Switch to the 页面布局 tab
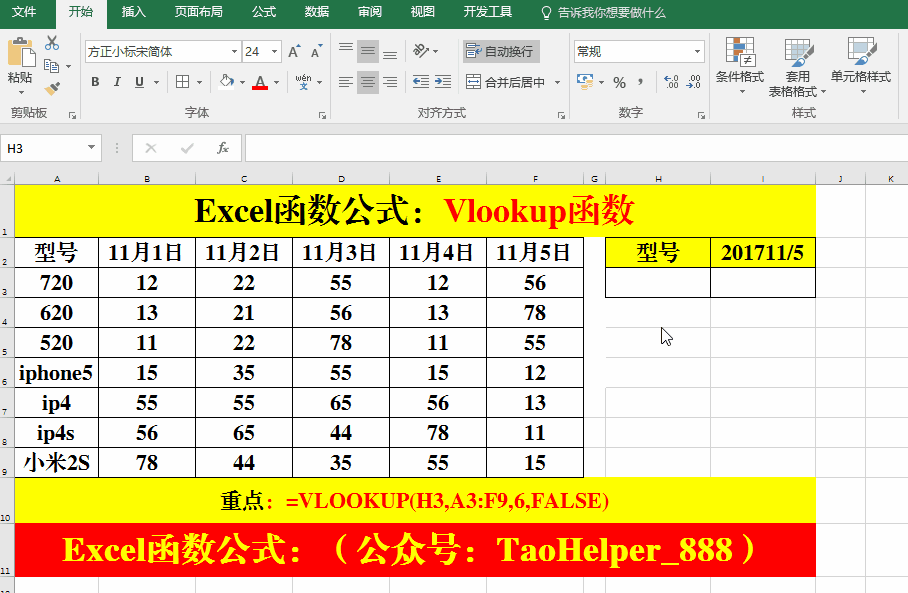Image resolution: width=908 pixels, height=593 pixels. click(199, 12)
